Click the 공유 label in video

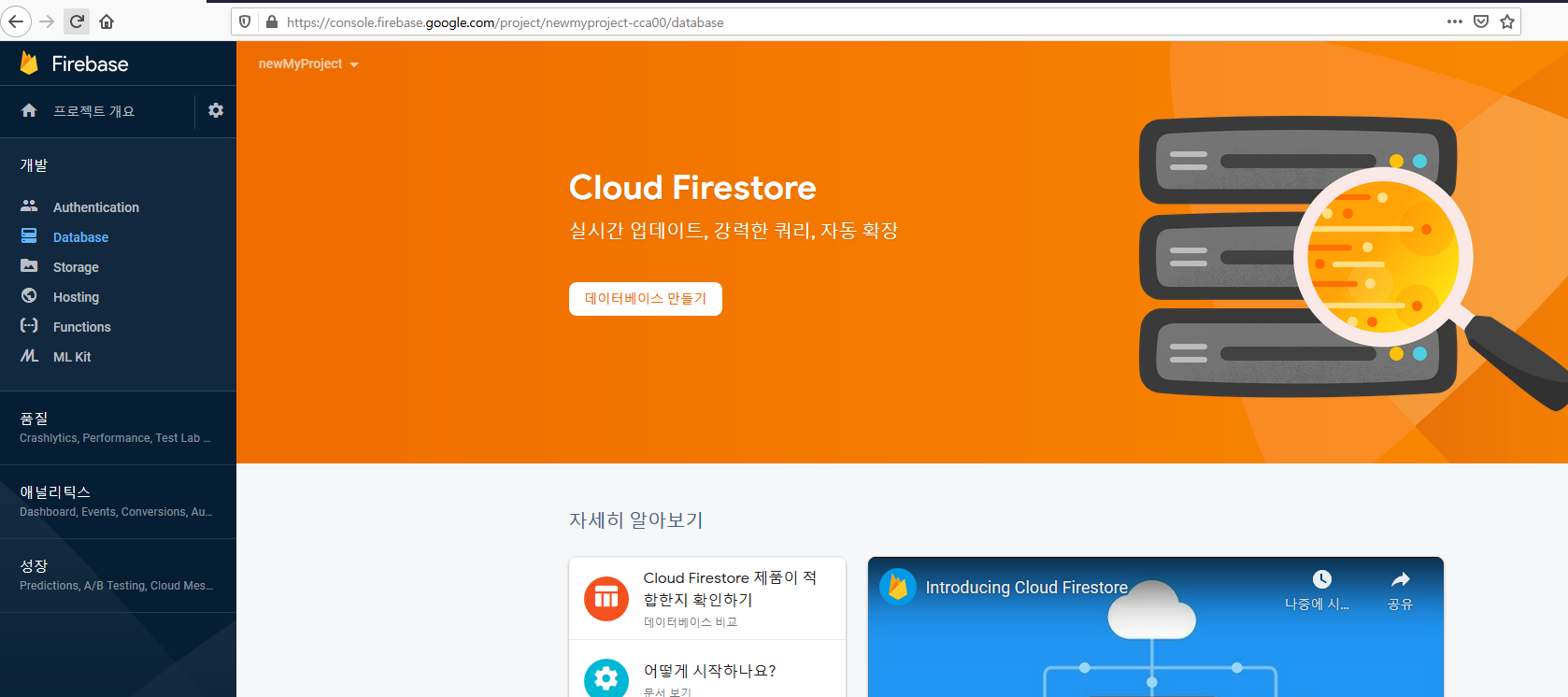coord(1400,605)
